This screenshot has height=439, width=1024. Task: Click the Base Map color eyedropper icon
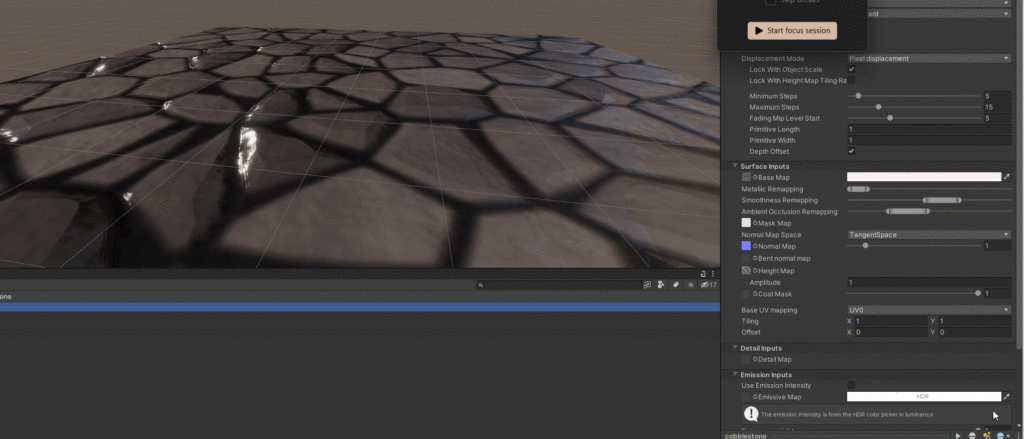coord(1007,177)
